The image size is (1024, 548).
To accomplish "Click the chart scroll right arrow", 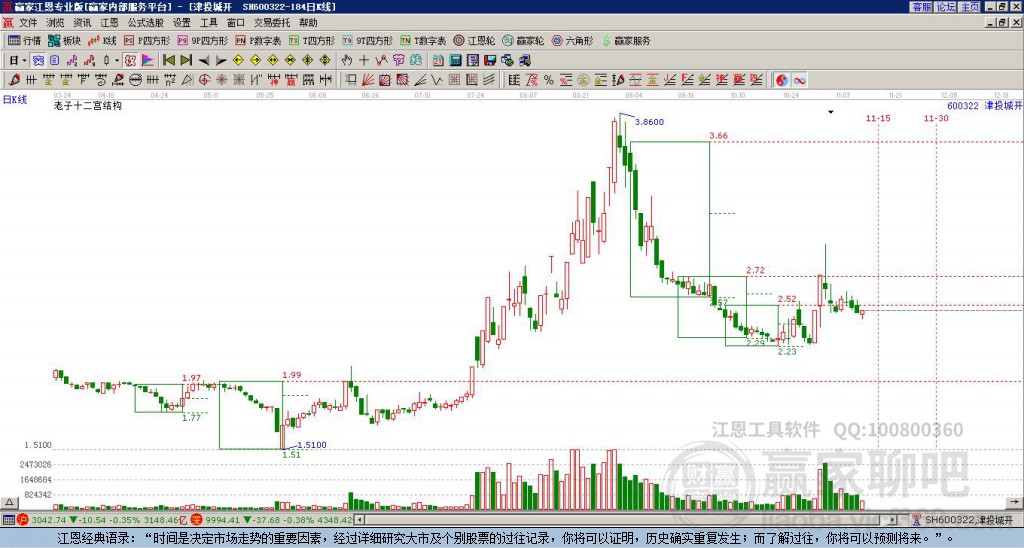I will click(892, 520).
